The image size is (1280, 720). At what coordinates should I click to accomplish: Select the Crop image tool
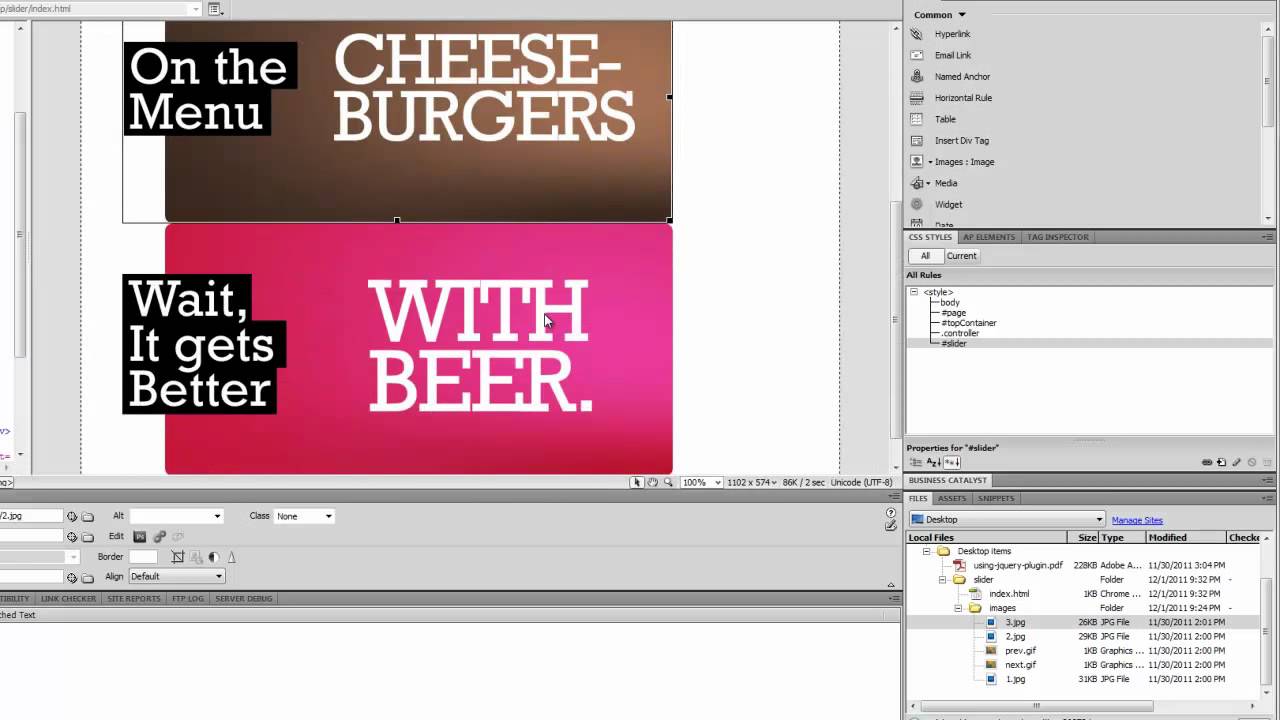pyautogui.click(x=178, y=557)
